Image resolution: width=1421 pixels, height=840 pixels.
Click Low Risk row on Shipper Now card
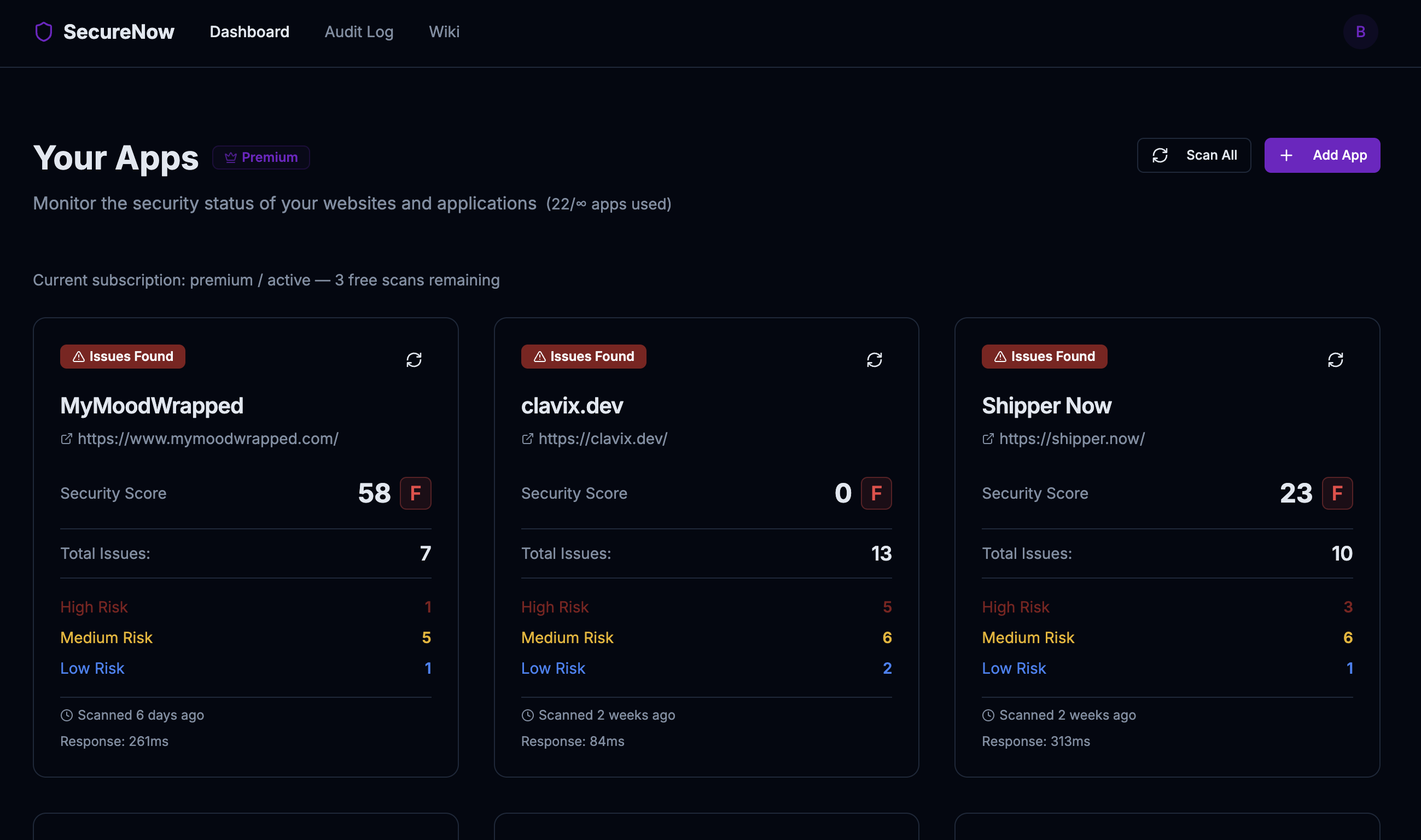pyautogui.click(x=1167, y=668)
